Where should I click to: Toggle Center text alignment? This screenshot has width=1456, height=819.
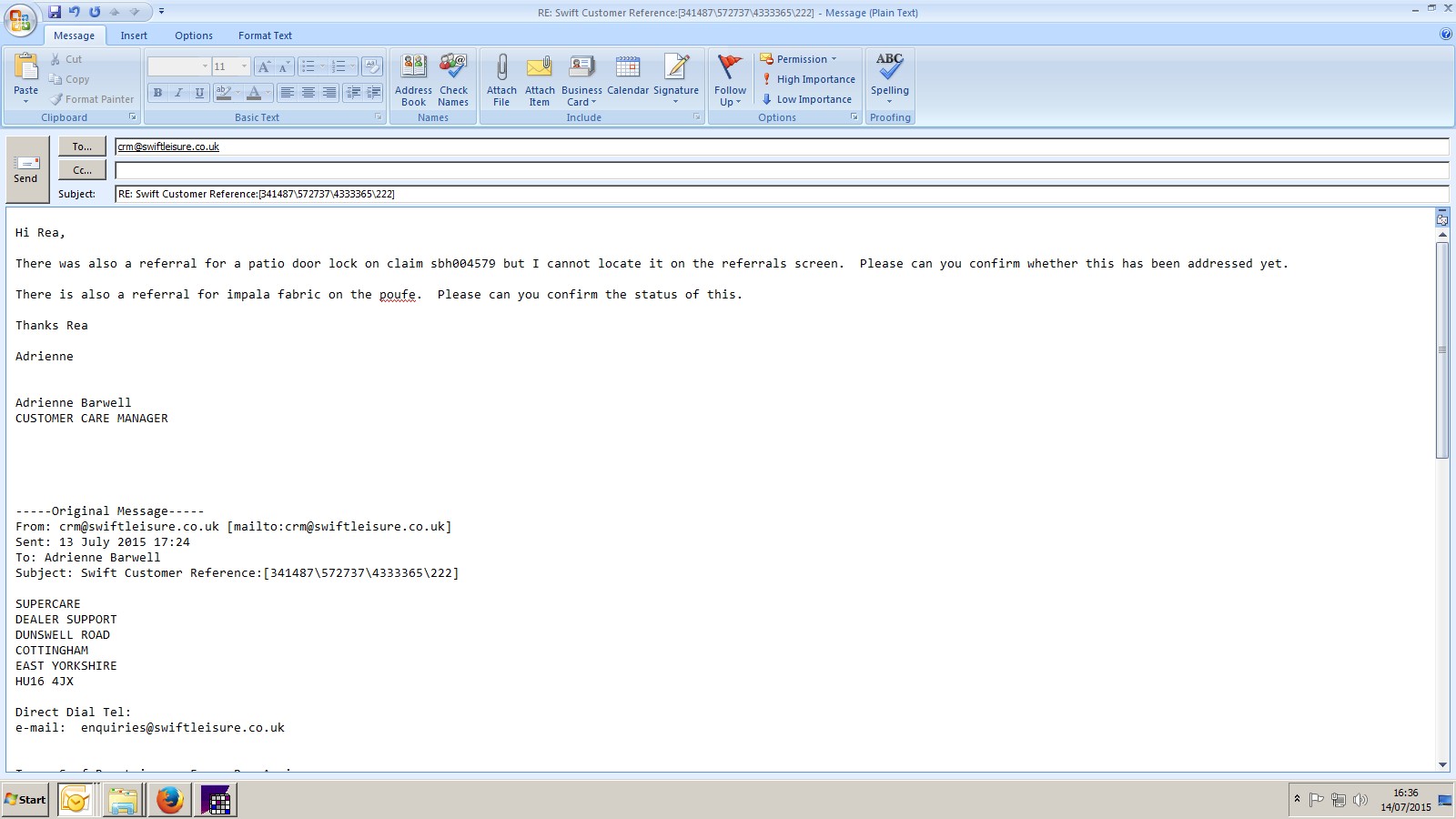(308, 93)
